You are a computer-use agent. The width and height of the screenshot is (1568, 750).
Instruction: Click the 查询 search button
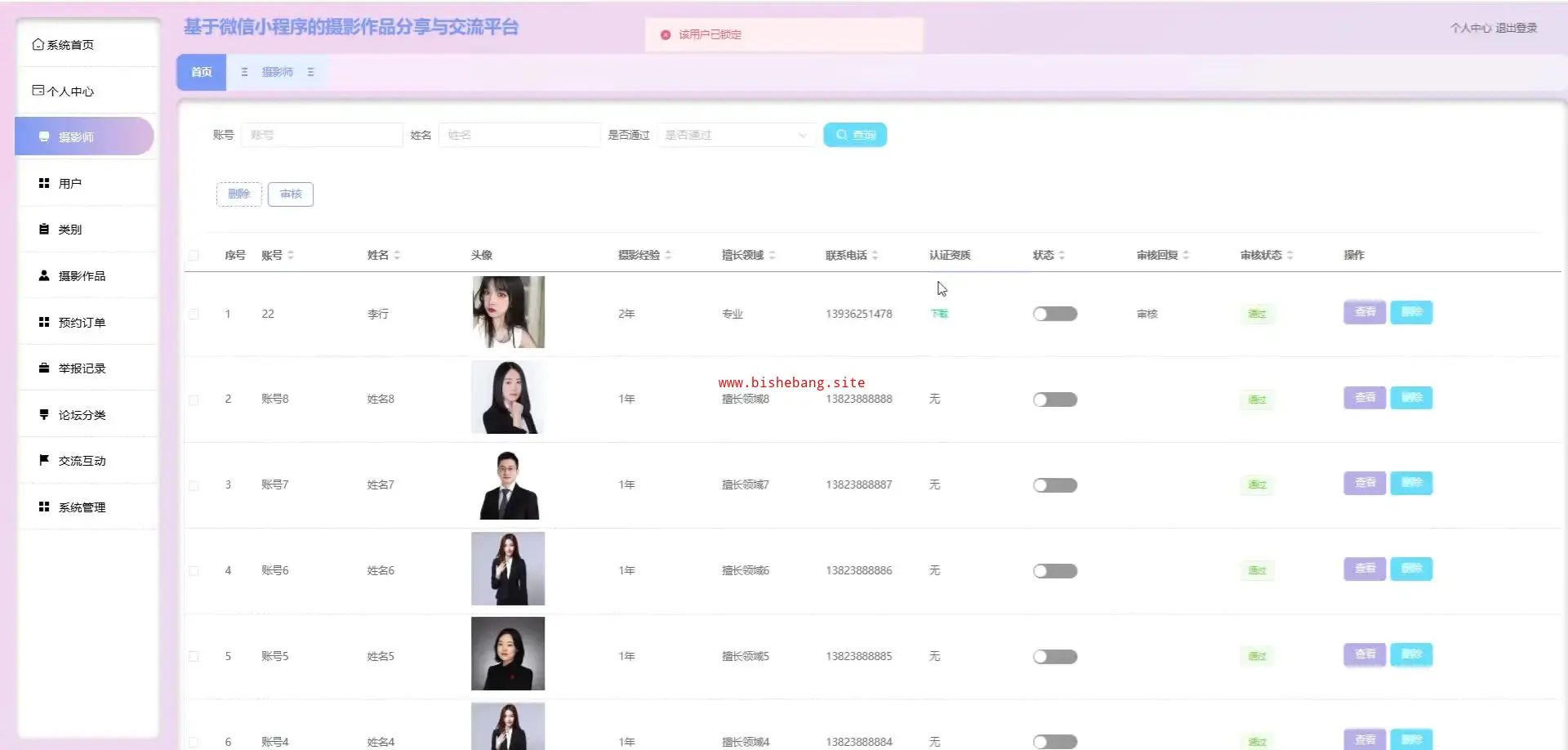click(x=854, y=136)
